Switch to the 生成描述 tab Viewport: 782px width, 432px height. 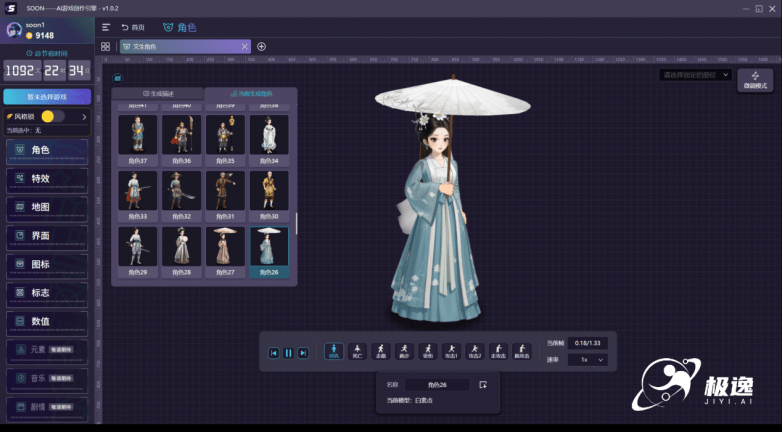click(x=158, y=94)
